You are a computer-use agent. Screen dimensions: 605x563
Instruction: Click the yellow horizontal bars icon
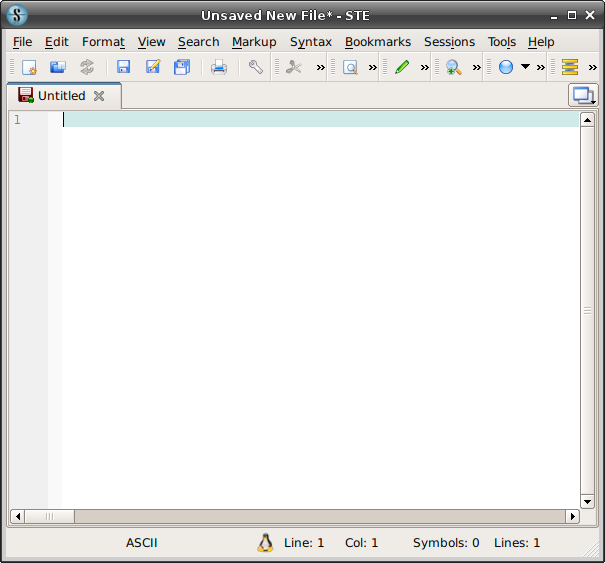[x=570, y=67]
